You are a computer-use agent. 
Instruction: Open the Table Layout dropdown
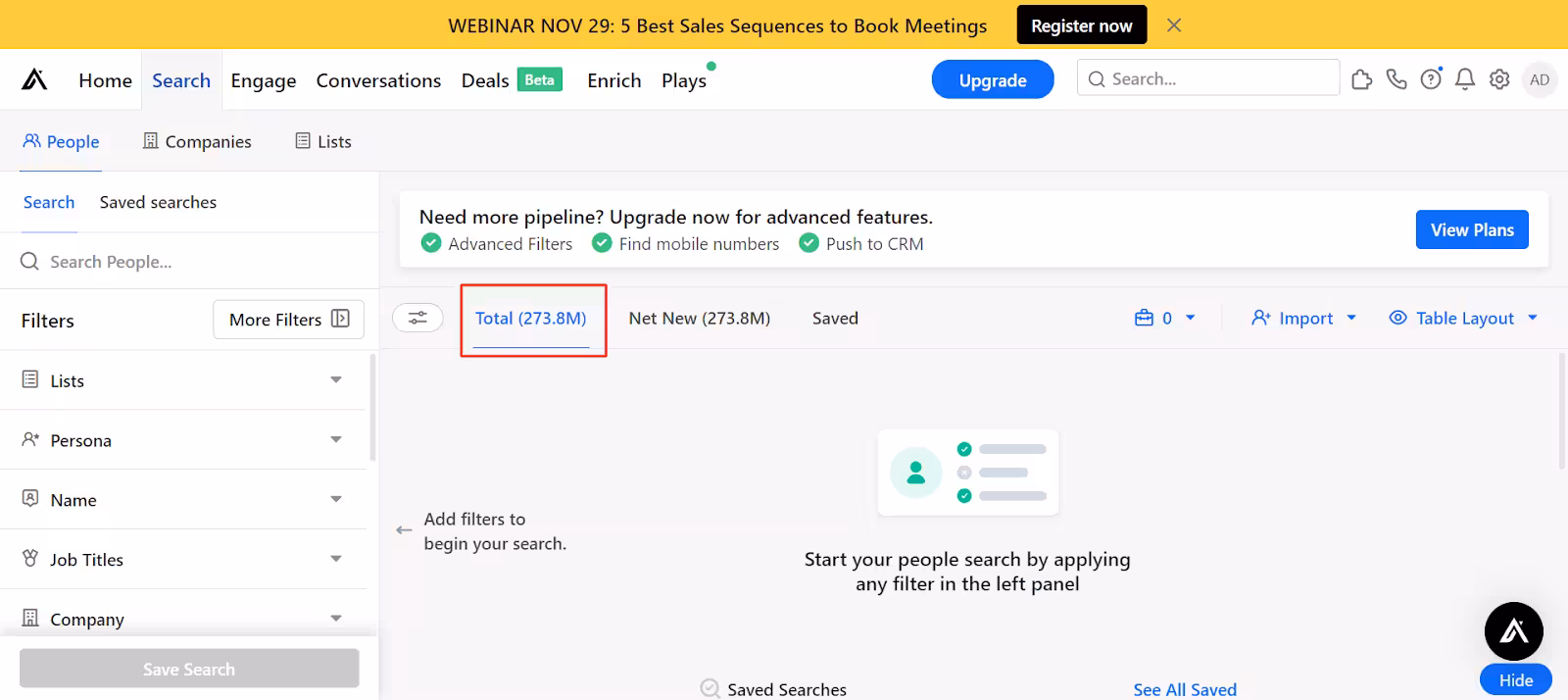1463,318
